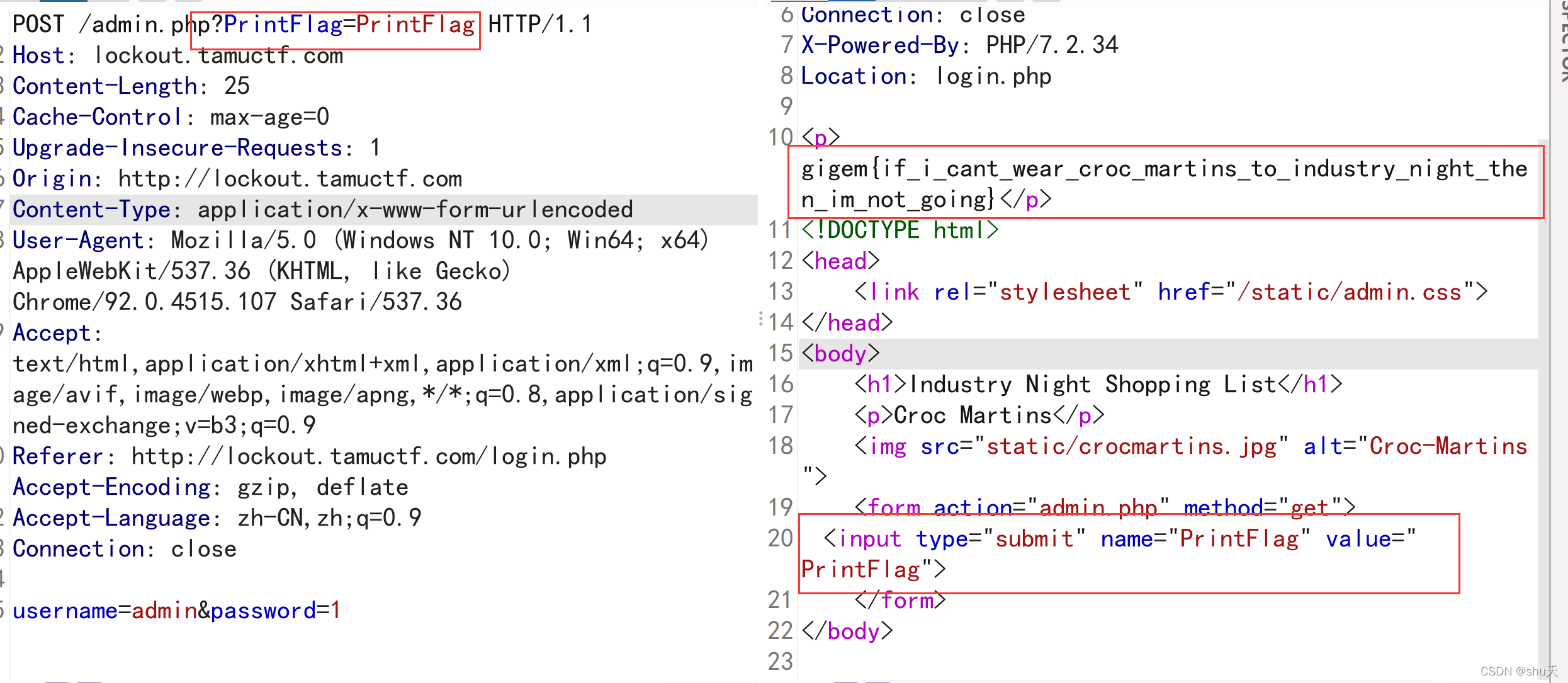Click the Referer header with login.php
Image resolution: width=1568 pixels, height=683 pixels.
click(x=310, y=456)
